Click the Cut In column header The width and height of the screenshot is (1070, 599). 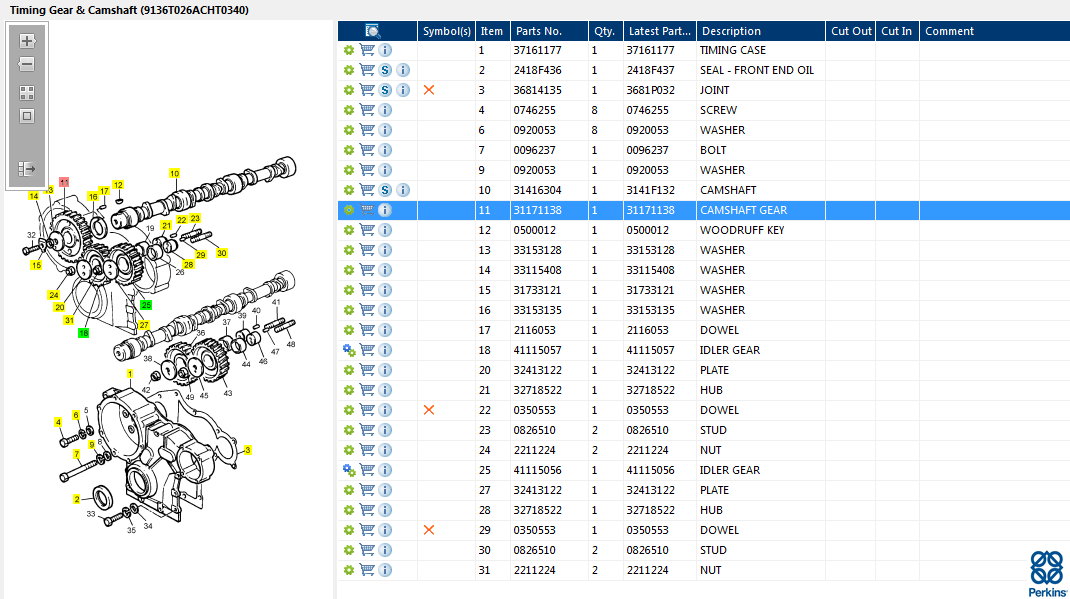click(897, 31)
